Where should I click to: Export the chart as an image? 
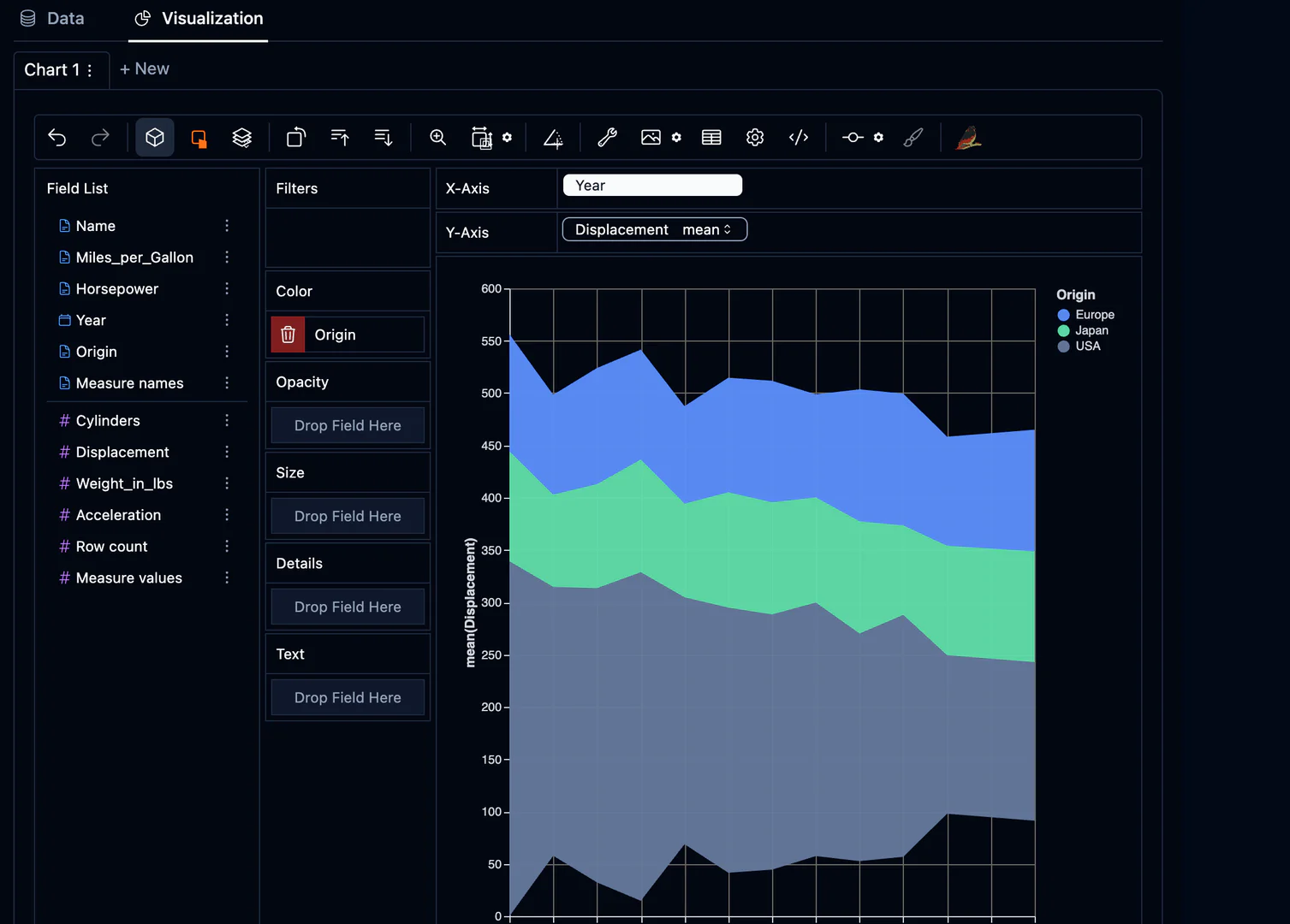pyautogui.click(x=651, y=137)
